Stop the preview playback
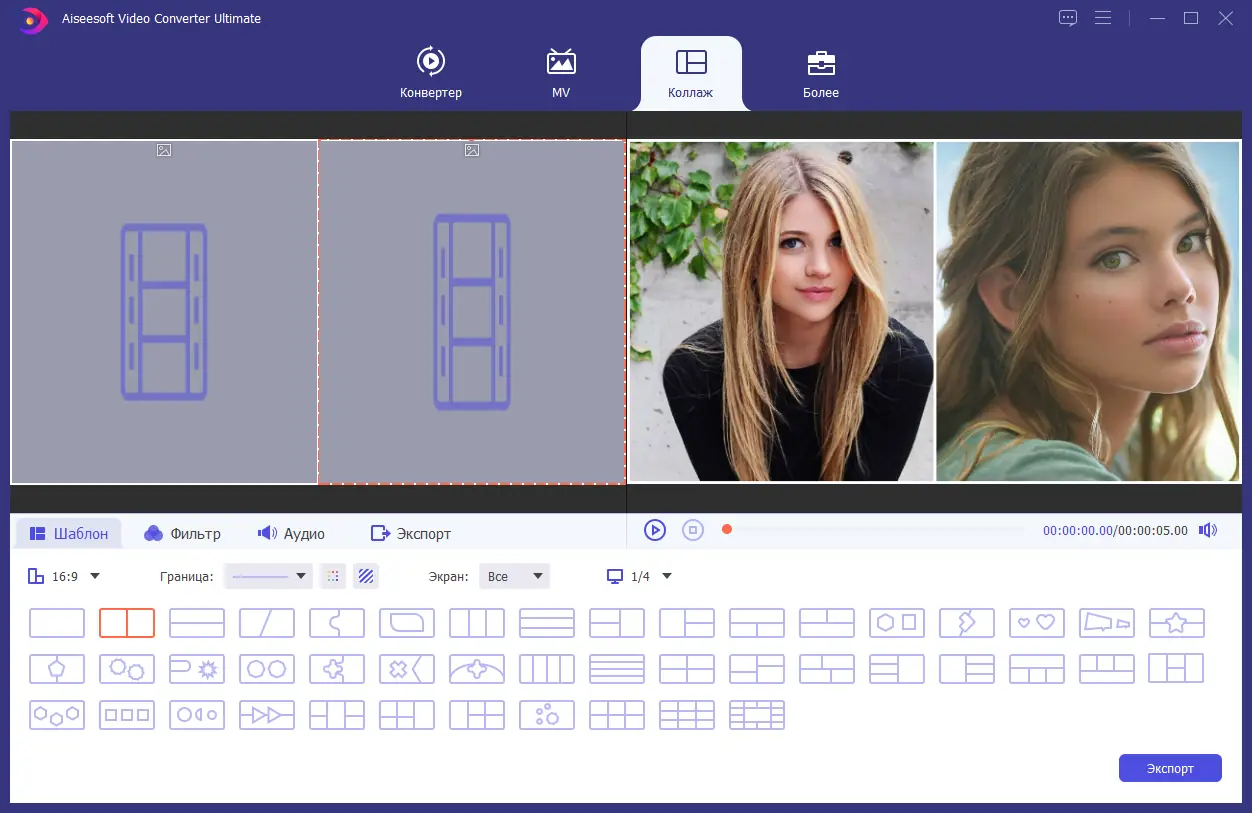This screenshot has width=1252, height=813. tap(693, 530)
